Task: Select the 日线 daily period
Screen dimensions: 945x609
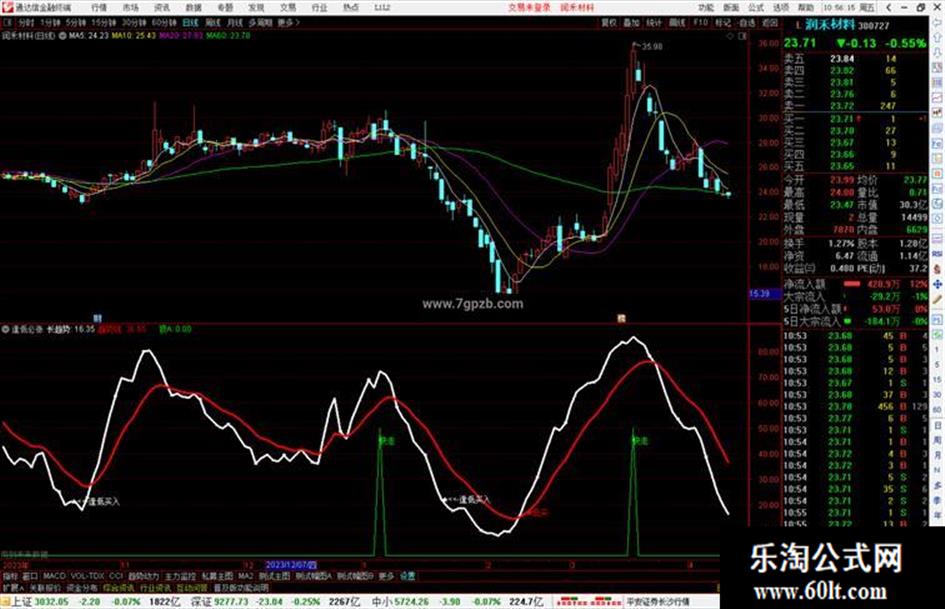Action: 190,22
